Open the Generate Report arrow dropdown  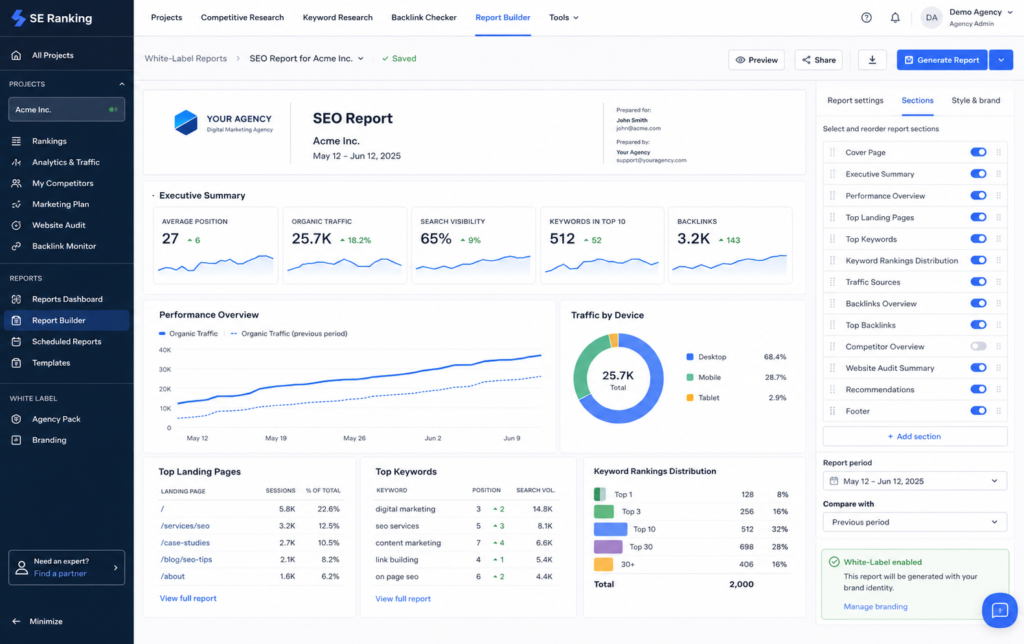1001,59
